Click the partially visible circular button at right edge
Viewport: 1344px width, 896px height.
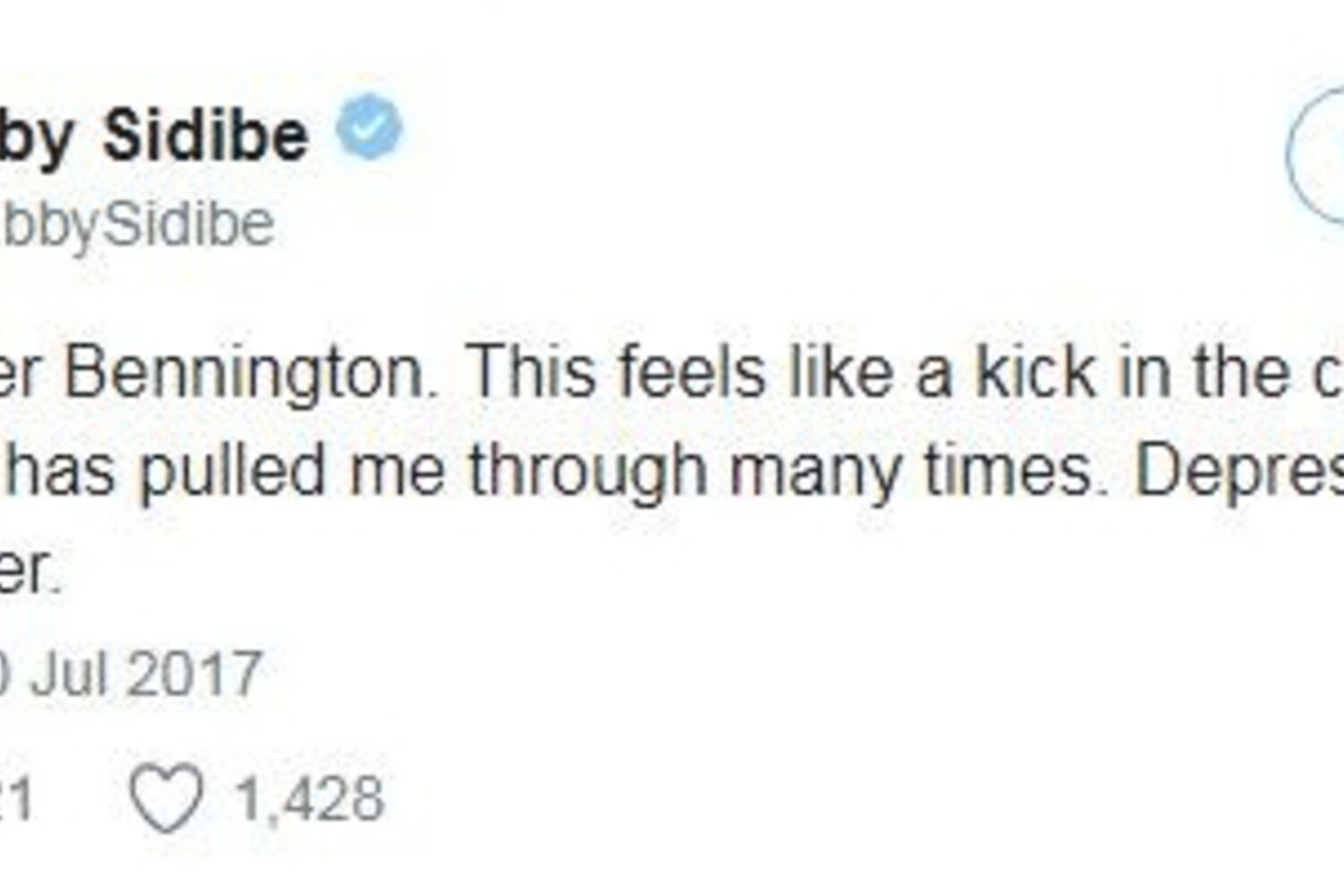pyautogui.click(x=1317, y=156)
